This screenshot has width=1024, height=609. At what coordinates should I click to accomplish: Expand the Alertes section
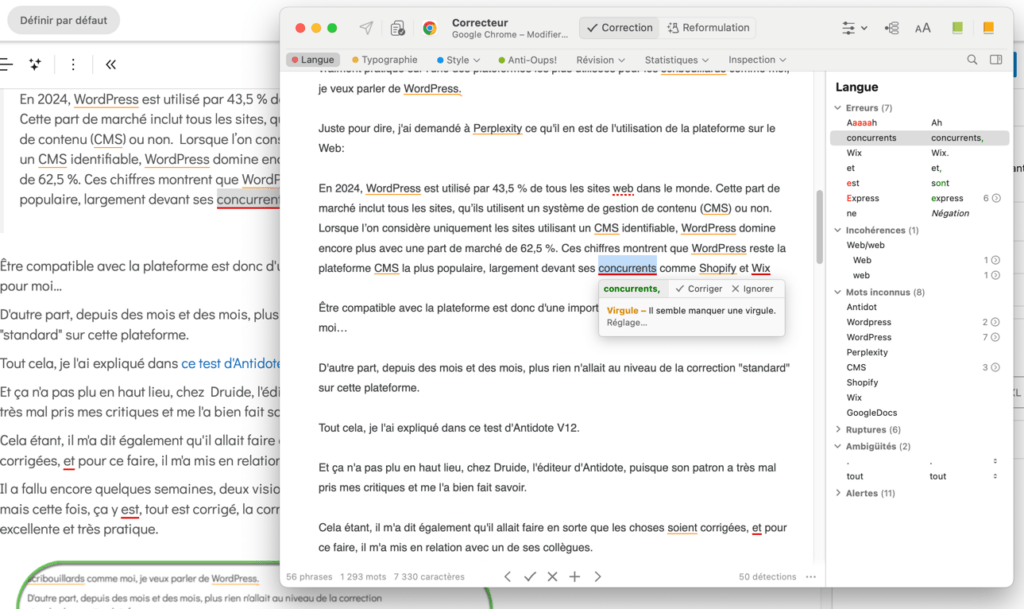(838, 493)
